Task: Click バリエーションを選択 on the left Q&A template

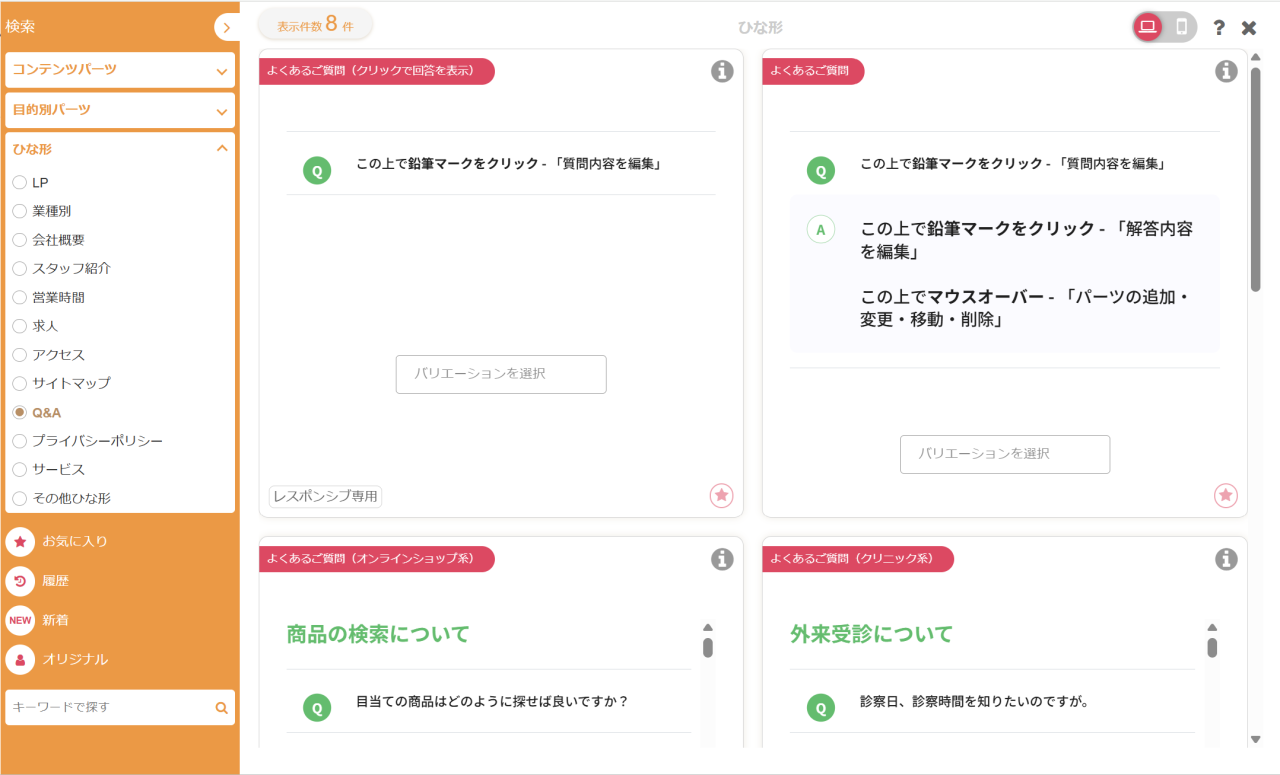Action: 500,374
